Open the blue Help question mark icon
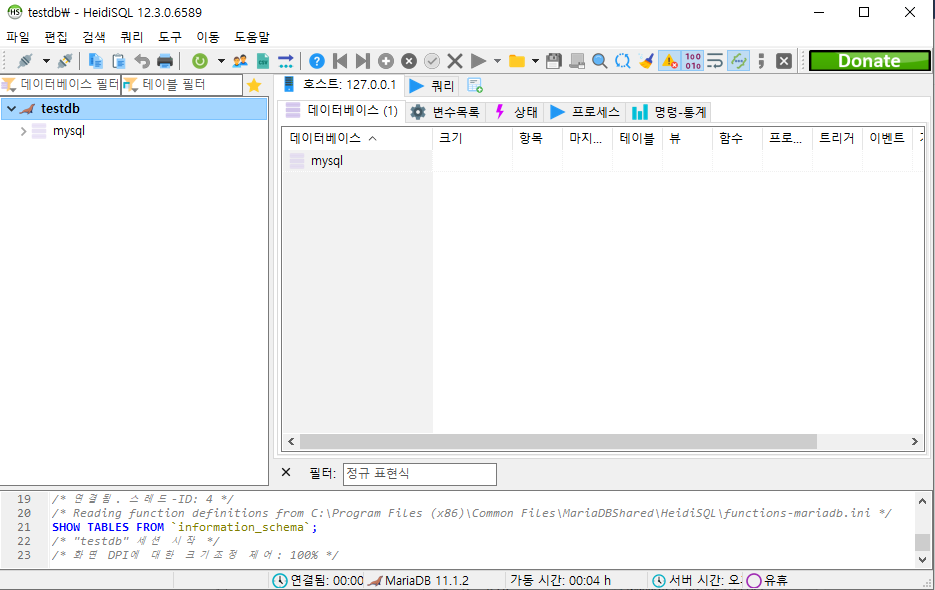This screenshot has height=590, width=935. point(317,61)
